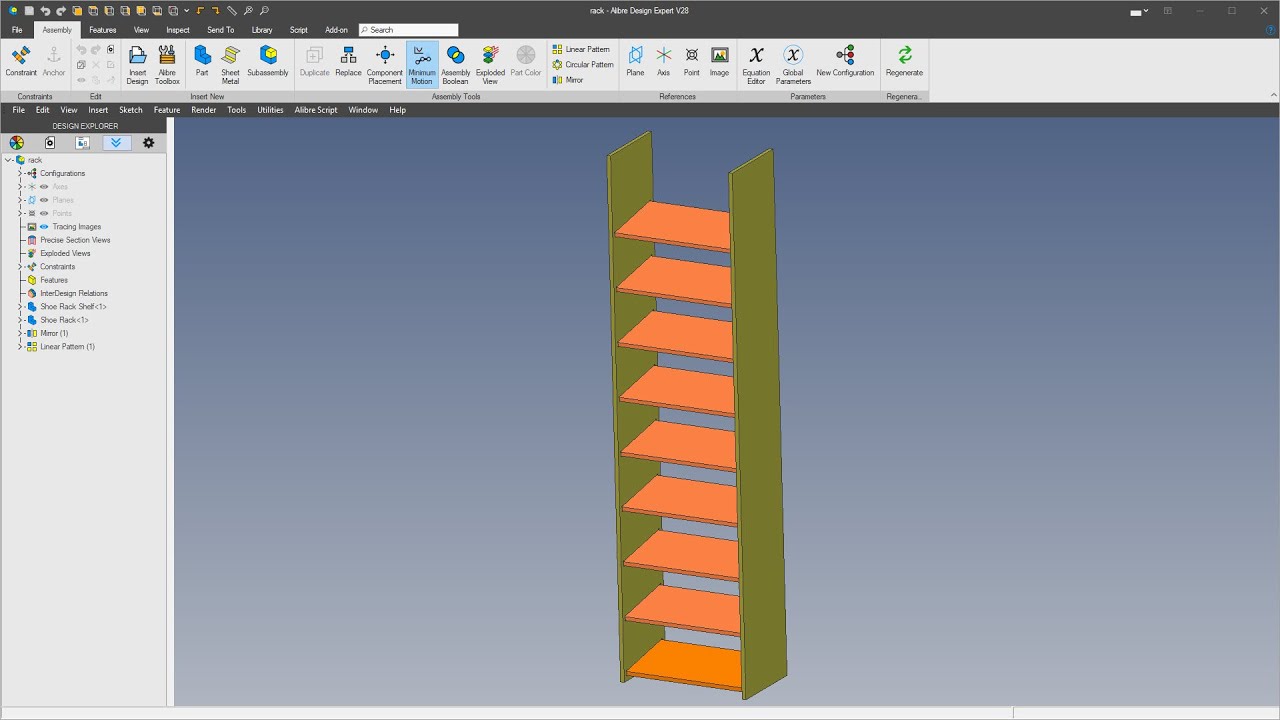This screenshot has height=720, width=1280.
Task: Click the measure tool in the quick access toolbar
Action: click(x=232, y=11)
